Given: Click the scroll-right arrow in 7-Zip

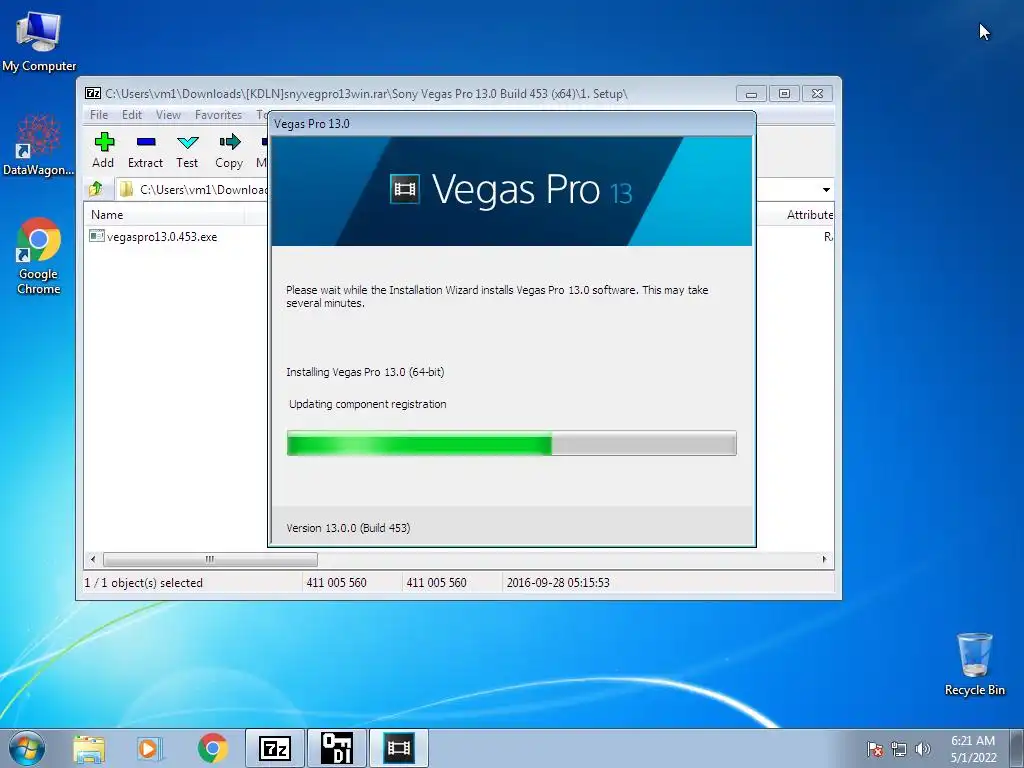Looking at the screenshot, I should tap(824, 559).
